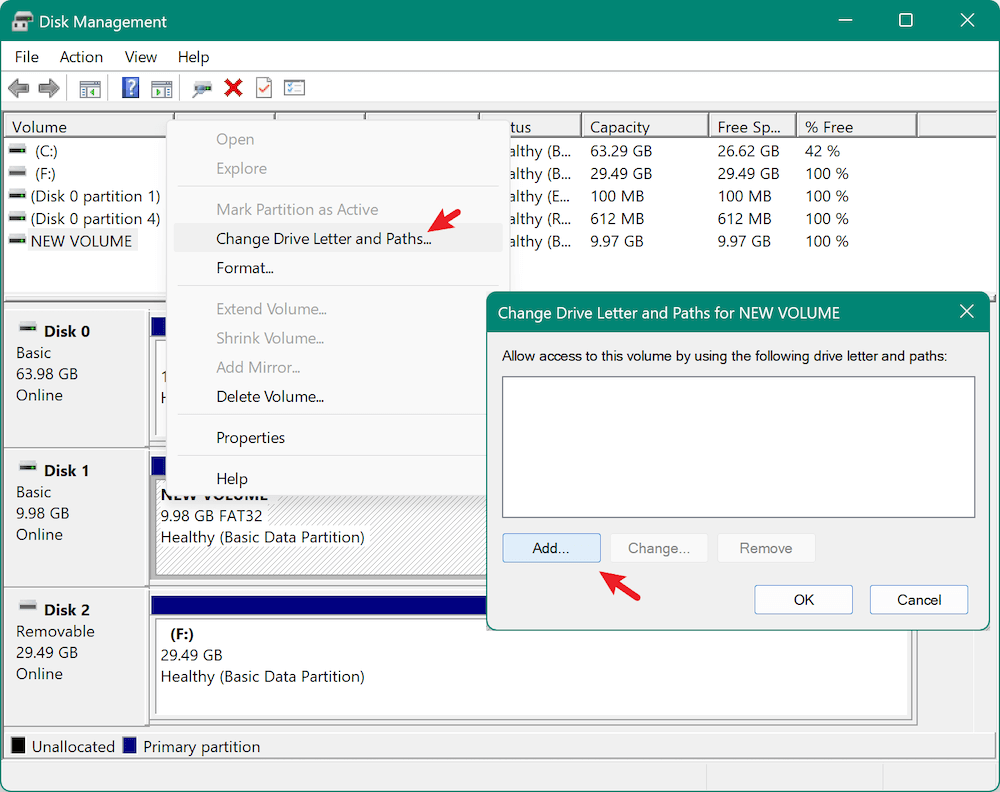This screenshot has width=1000, height=792.
Task: Choose Format from the context menu
Action: click(x=246, y=268)
